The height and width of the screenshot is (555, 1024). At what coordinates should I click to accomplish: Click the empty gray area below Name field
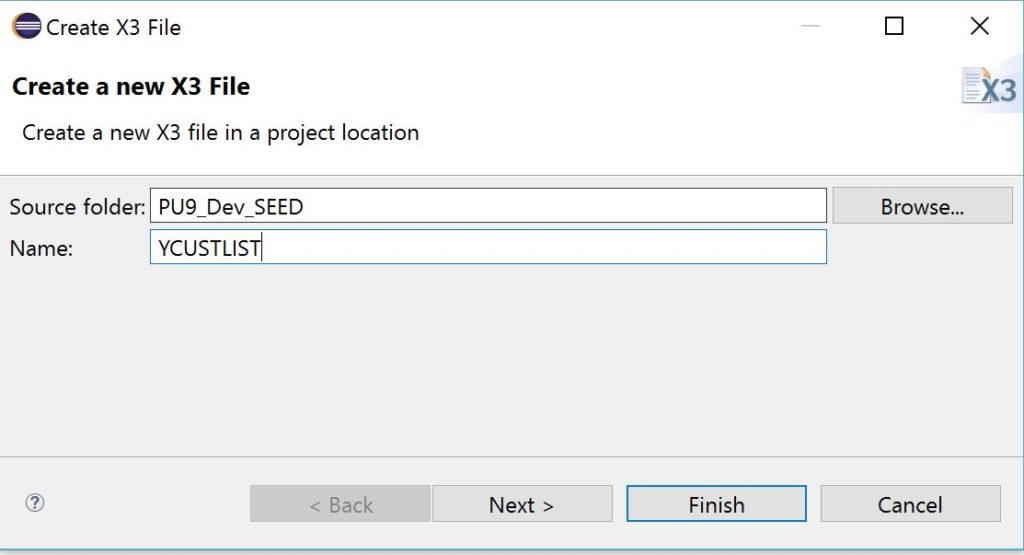[x=500, y=360]
